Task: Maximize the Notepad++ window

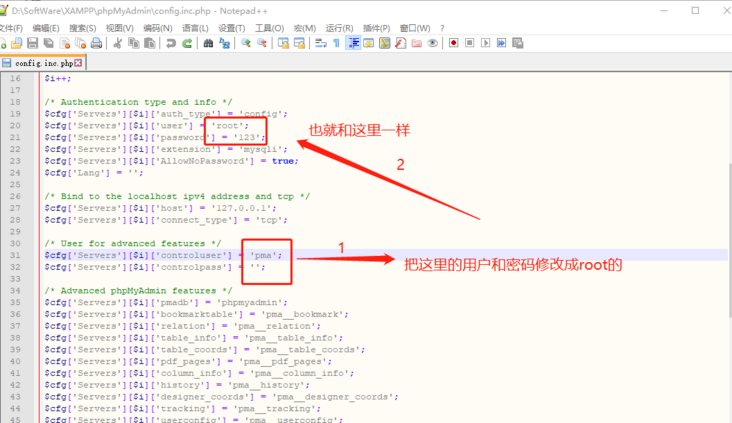Action: click(695, 11)
